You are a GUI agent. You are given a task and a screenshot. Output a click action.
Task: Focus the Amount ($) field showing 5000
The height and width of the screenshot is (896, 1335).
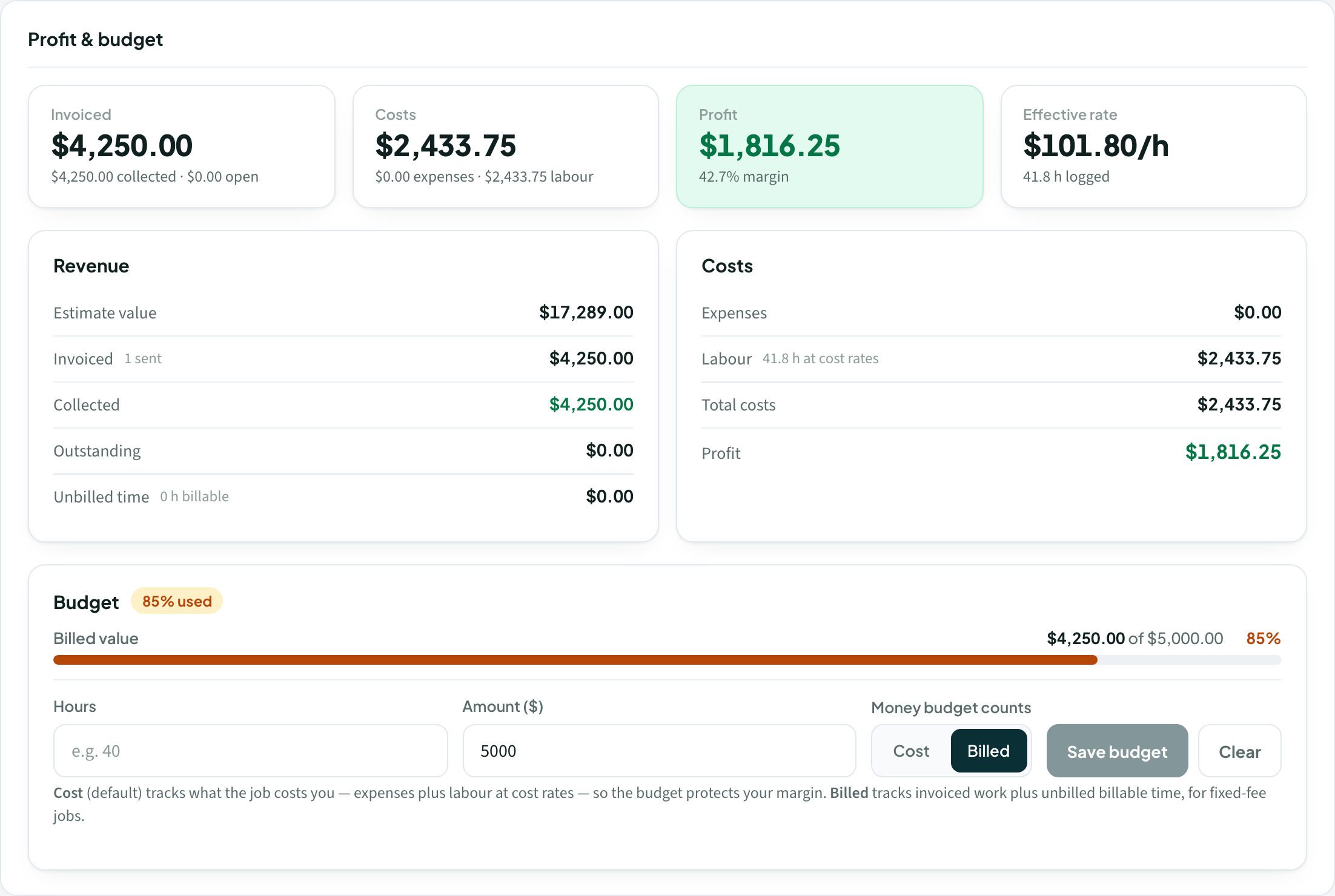coord(659,751)
